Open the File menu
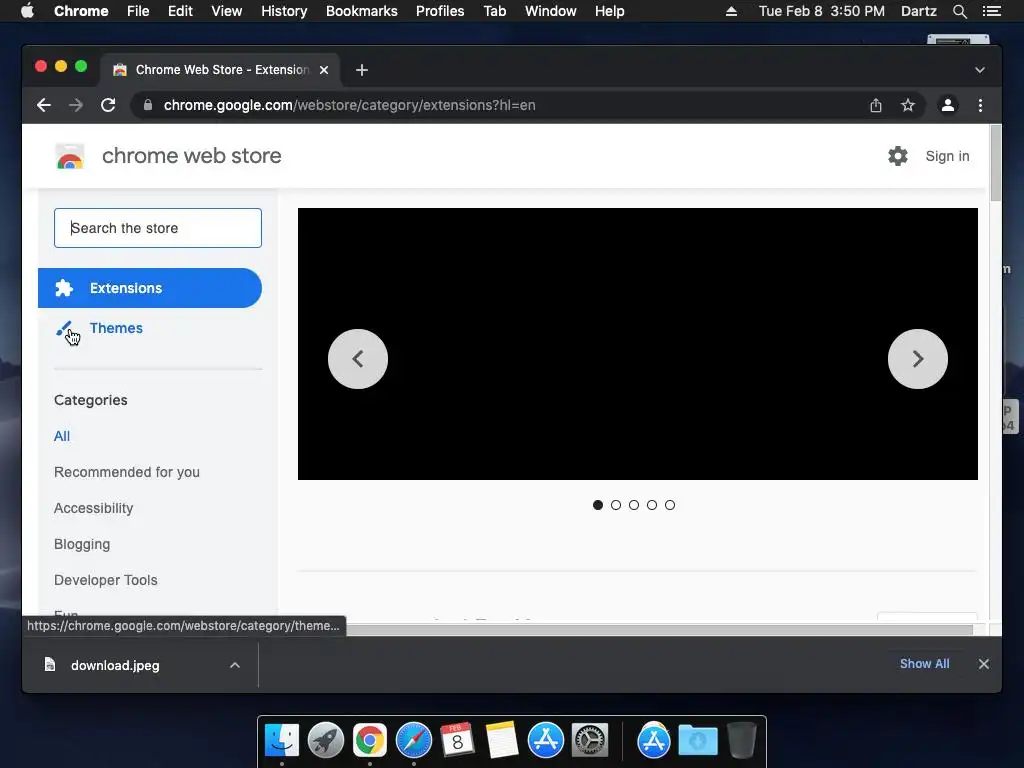The width and height of the screenshot is (1024, 768). pos(138,11)
